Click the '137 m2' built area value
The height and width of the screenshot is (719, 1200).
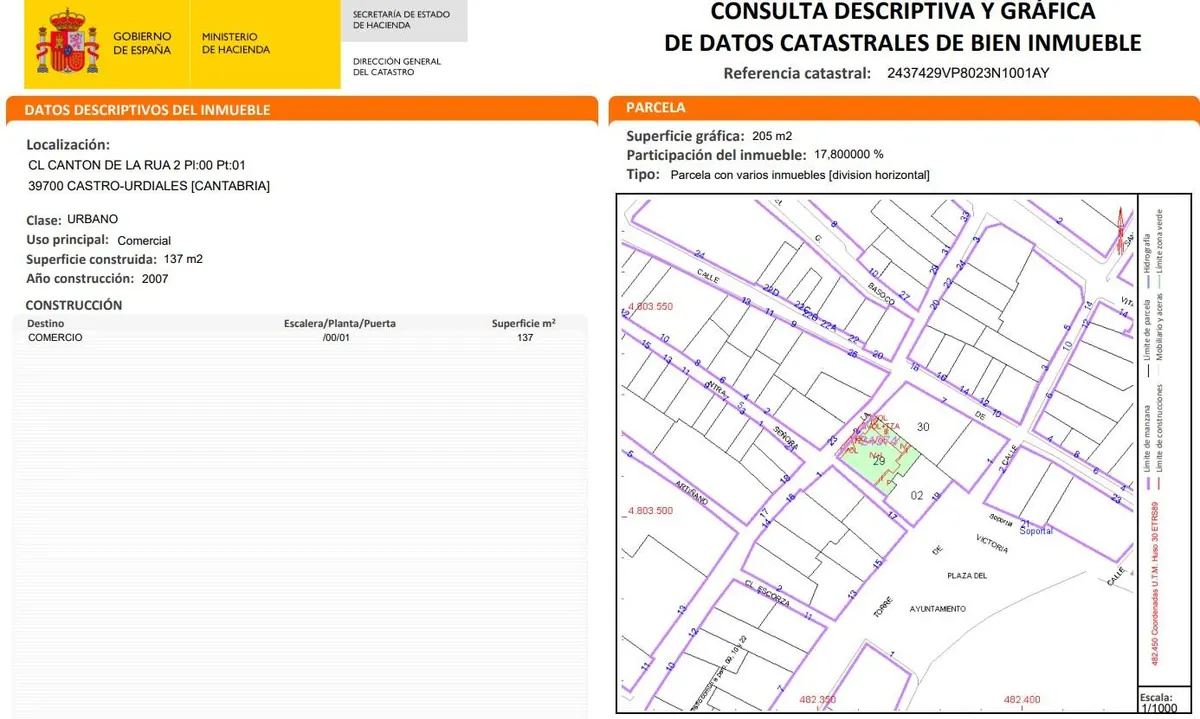click(183, 259)
